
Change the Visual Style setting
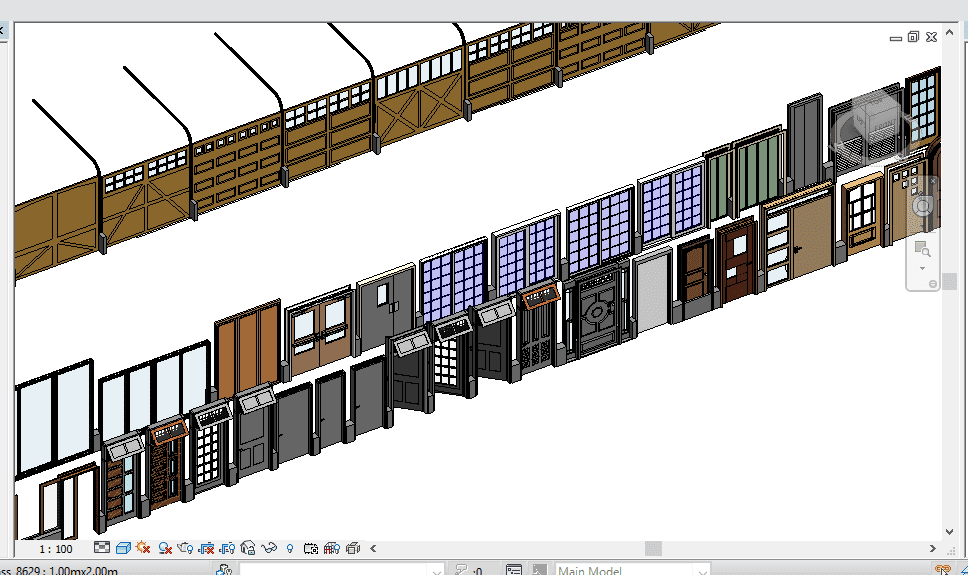tap(122, 548)
